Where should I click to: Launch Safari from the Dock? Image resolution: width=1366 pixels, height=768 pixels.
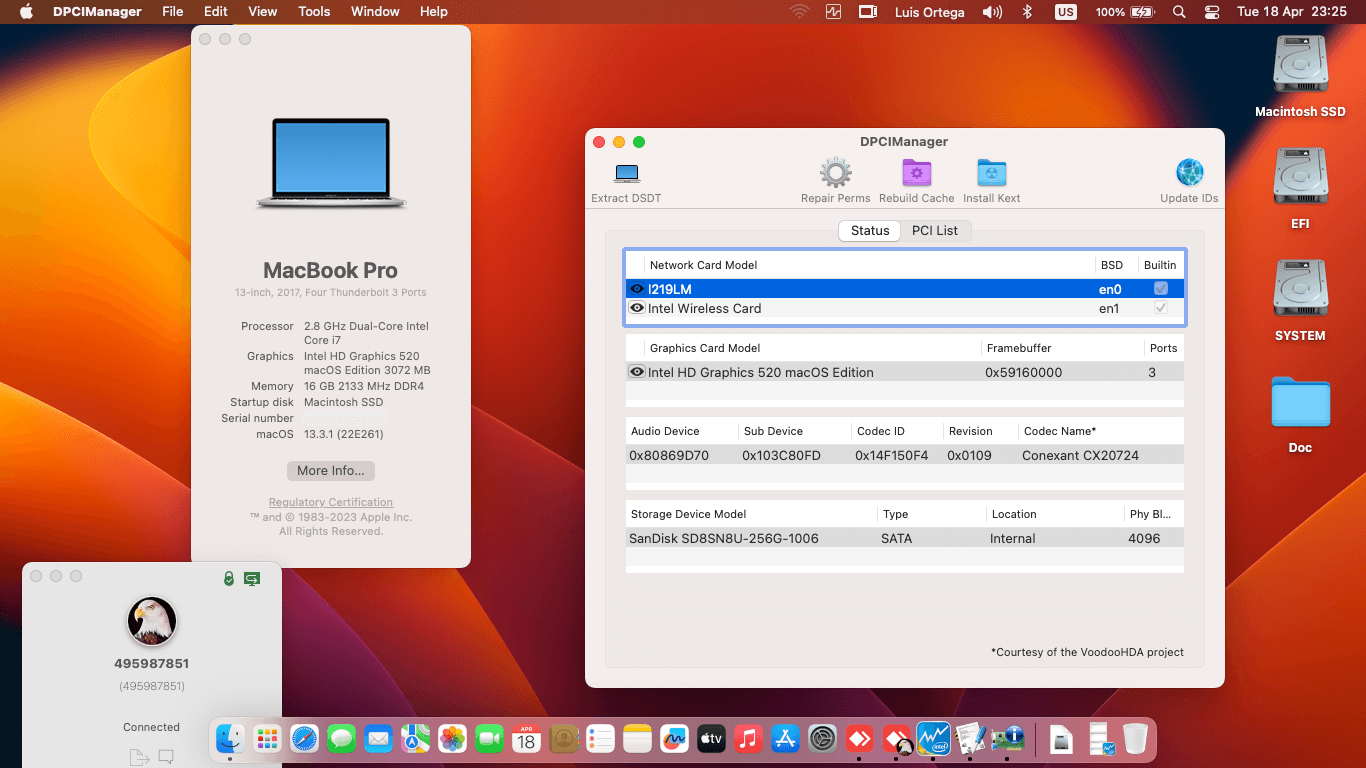[x=305, y=739]
